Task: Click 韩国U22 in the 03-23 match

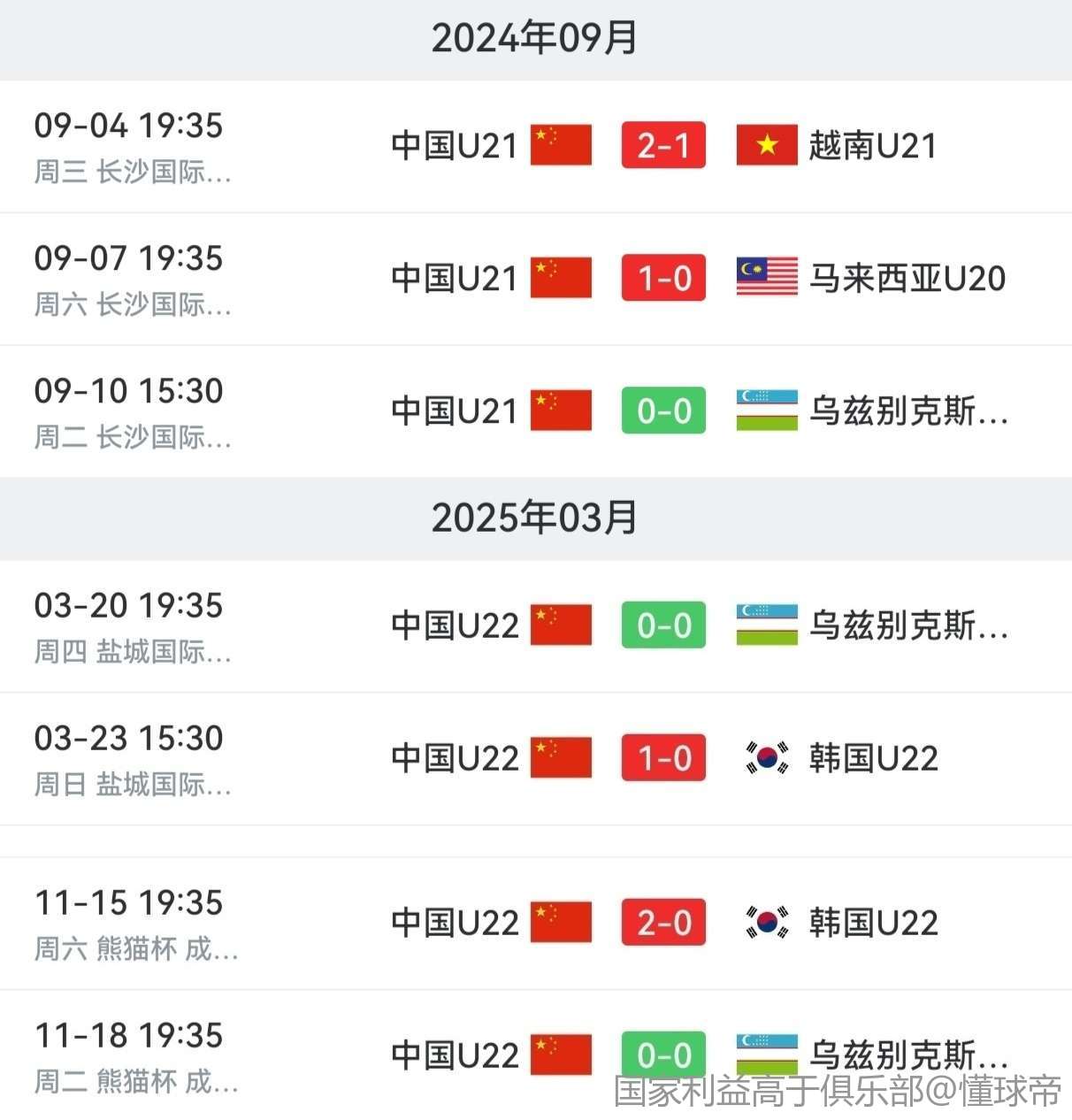Action: coord(873,758)
